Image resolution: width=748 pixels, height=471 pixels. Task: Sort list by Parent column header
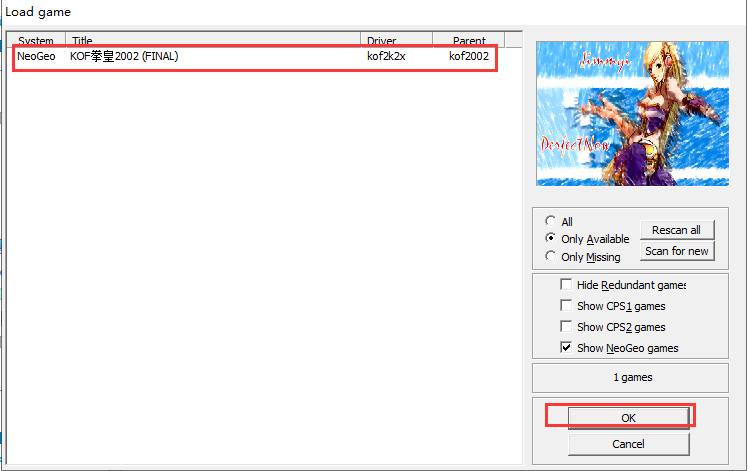pos(468,41)
